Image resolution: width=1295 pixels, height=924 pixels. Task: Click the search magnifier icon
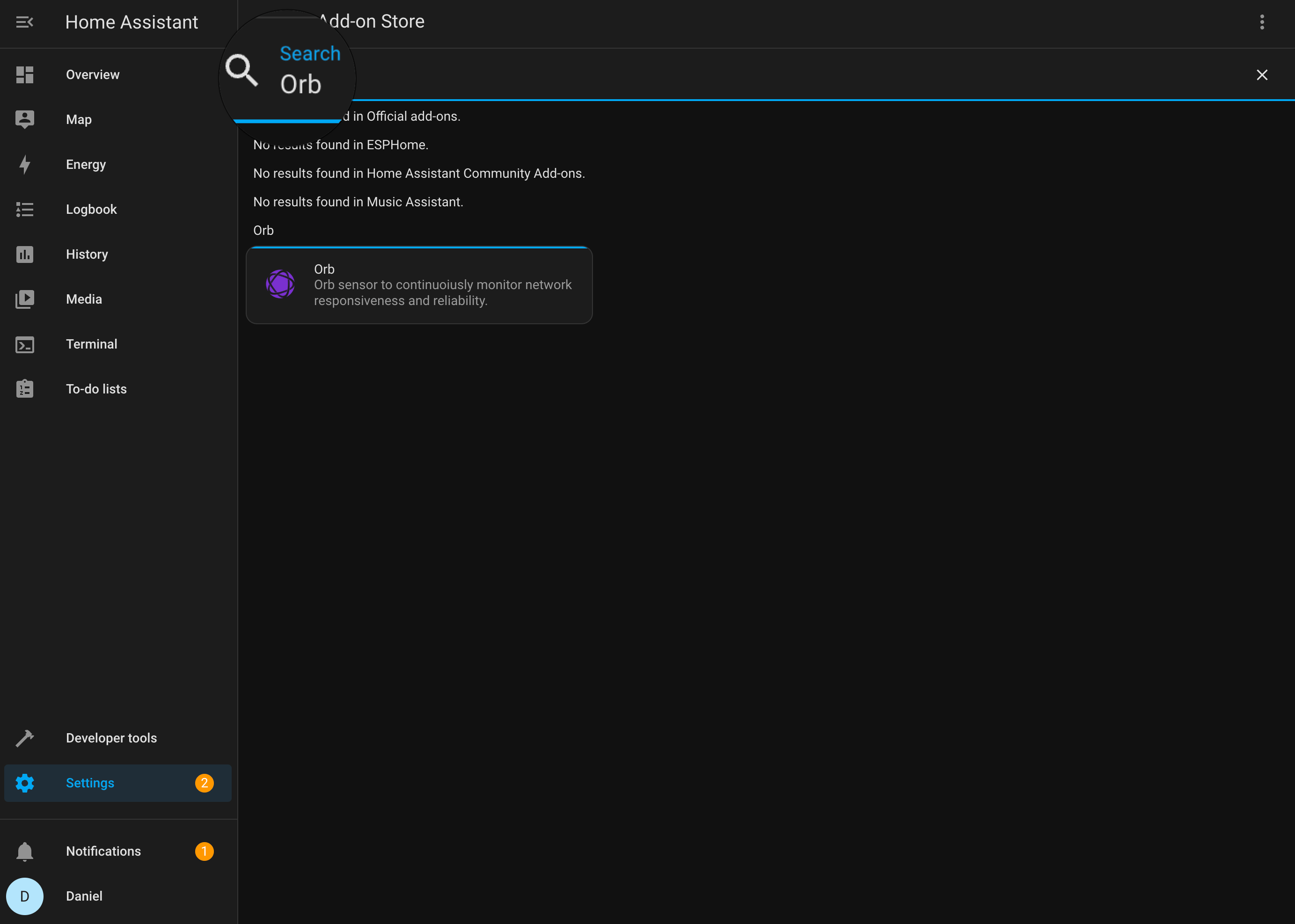tap(242, 70)
